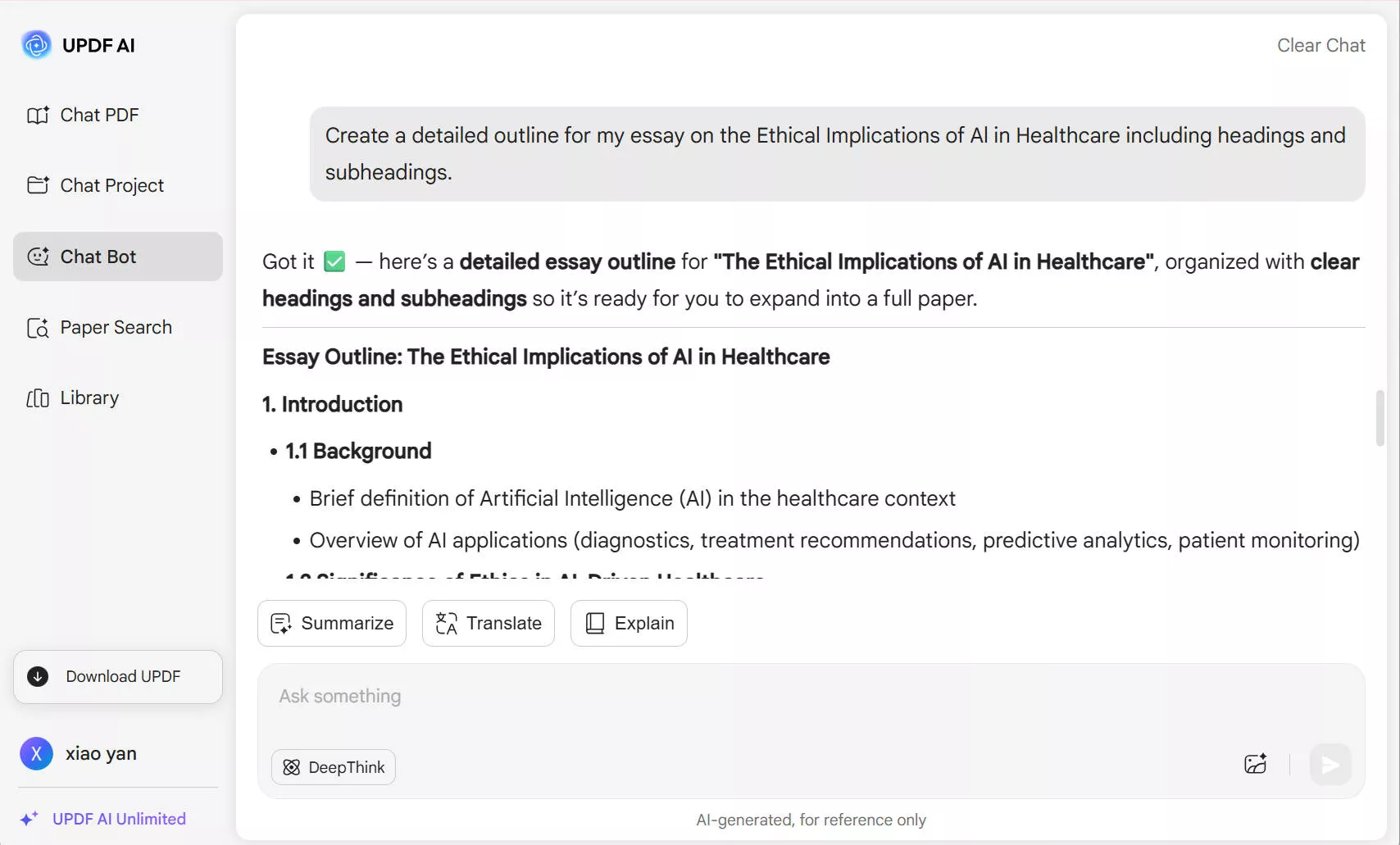1400x845 pixels.
Task: Click the chat vertical scrollbar
Action: (x=1380, y=418)
